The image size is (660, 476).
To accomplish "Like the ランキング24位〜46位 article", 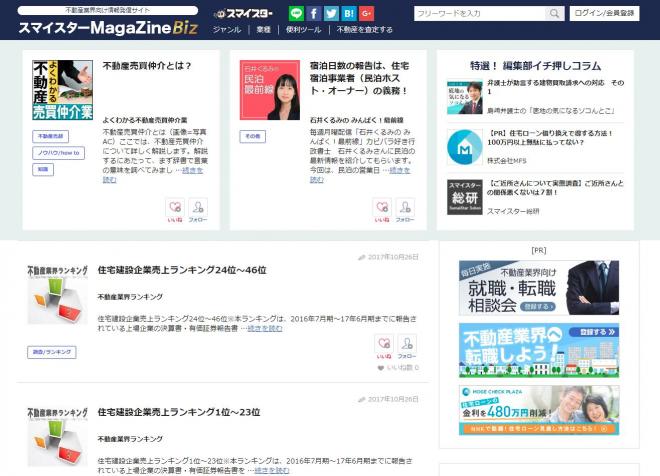I will click(384, 346).
